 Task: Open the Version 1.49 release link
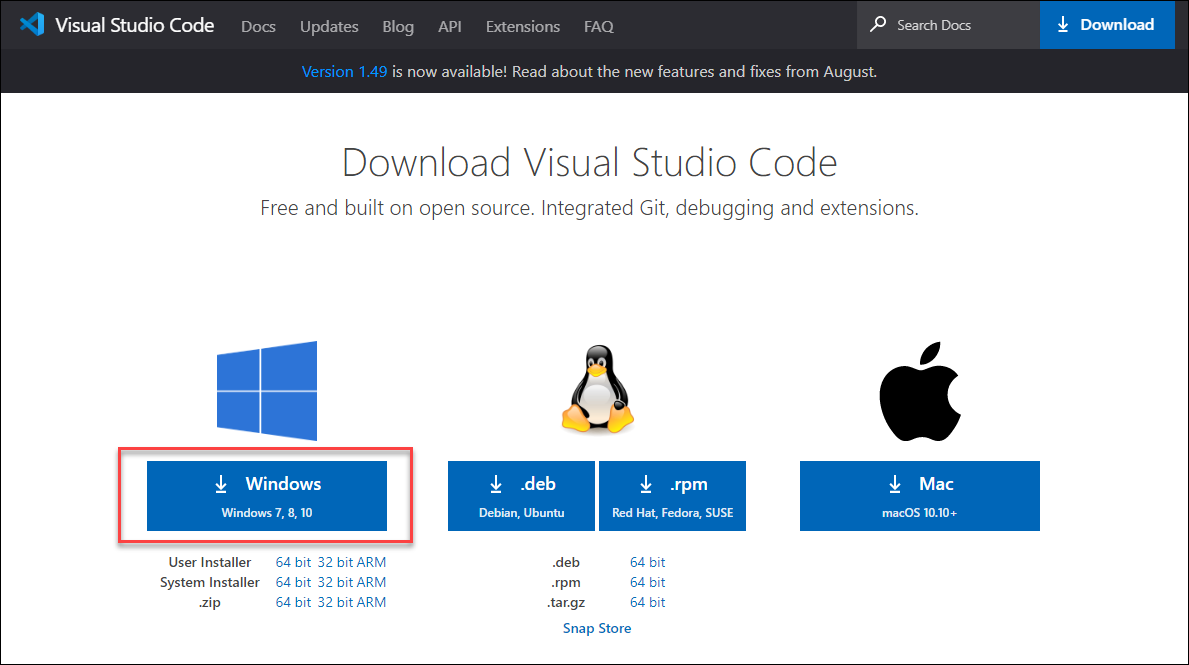(x=344, y=71)
